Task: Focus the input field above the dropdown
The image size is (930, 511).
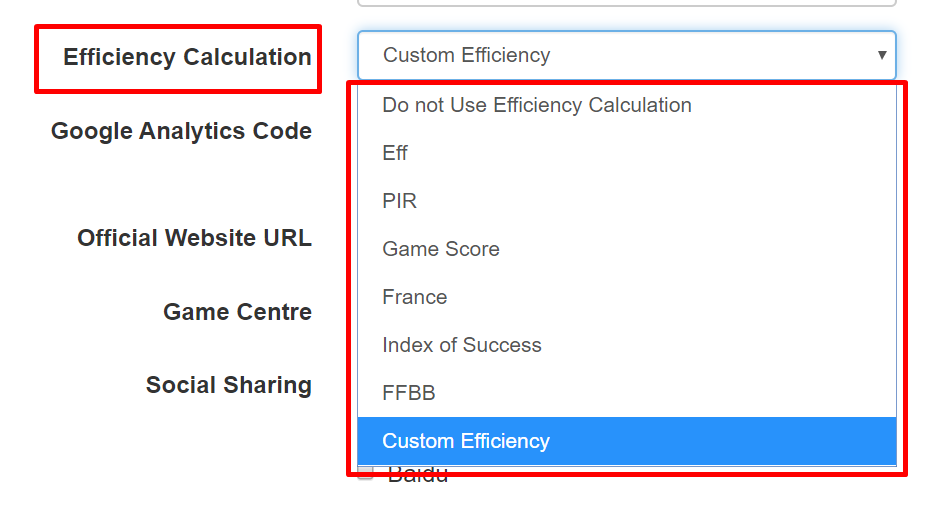Action: coord(627,3)
